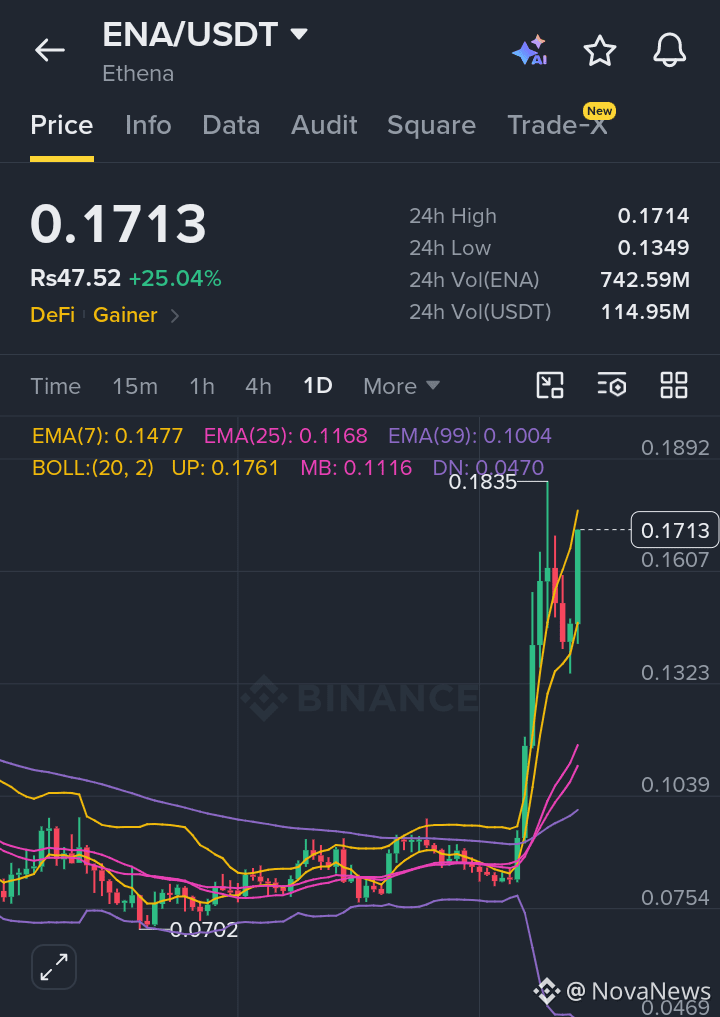Tap the EMA(25): 0.1168 indicator label
The image size is (720, 1017).
point(286,435)
